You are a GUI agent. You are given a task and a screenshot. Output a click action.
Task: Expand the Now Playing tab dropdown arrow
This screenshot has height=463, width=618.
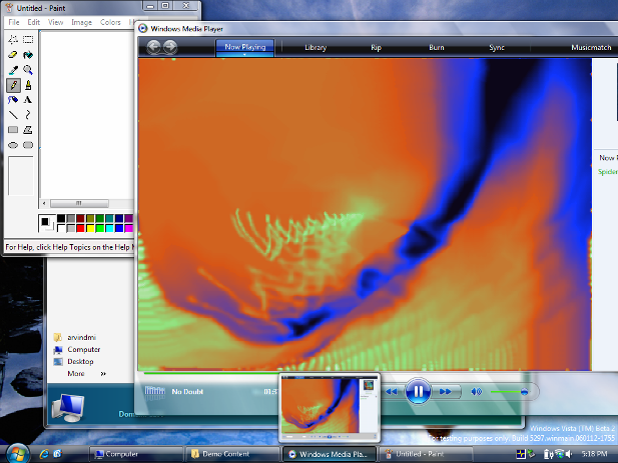(x=244, y=55)
